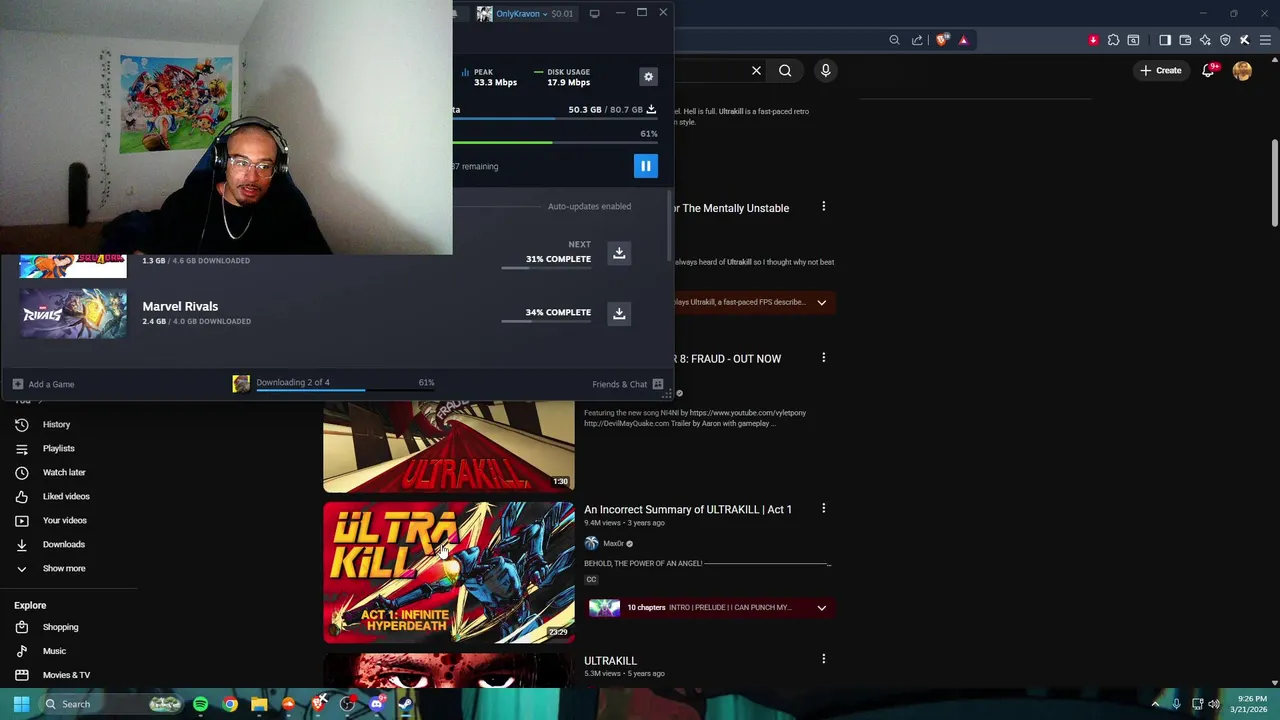The image size is (1280, 720).
Task: Show hidden system tray icons
Action: (x=1155, y=704)
